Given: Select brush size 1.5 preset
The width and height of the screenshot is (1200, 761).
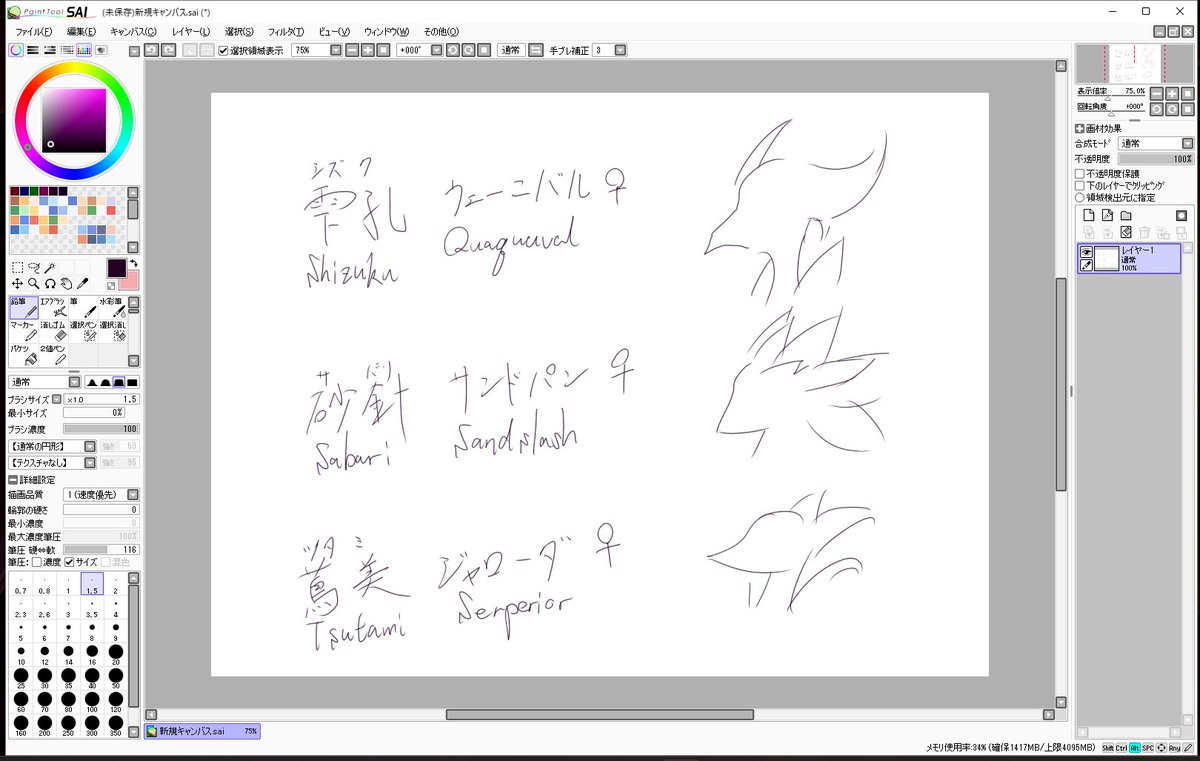Looking at the screenshot, I should tap(92, 584).
